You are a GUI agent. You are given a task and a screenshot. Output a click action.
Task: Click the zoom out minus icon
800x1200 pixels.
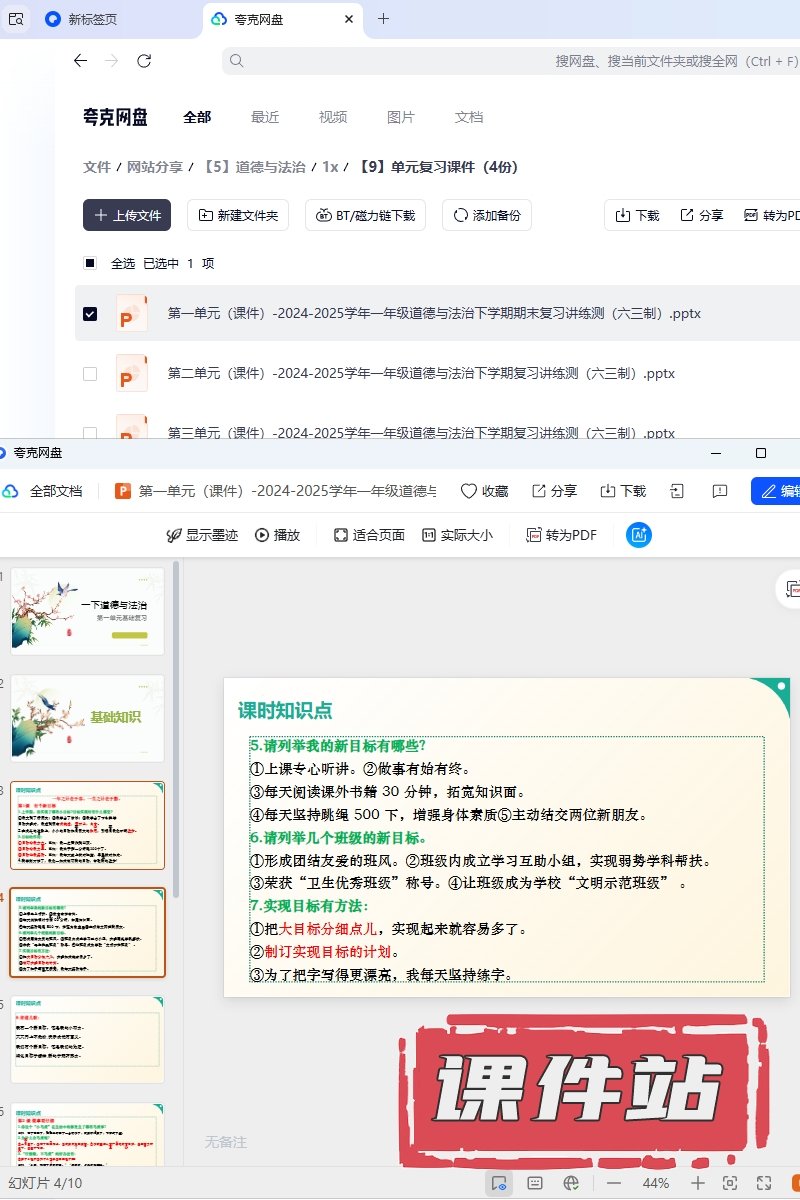click(x=613, y=1183)
